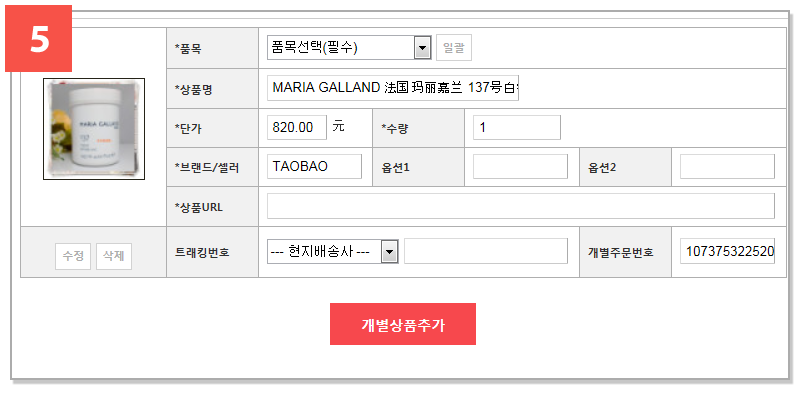Click the red step 5 badge
The width and height of the screenshot is (800, 394).
pyautogui.click(x=39, y=39)
